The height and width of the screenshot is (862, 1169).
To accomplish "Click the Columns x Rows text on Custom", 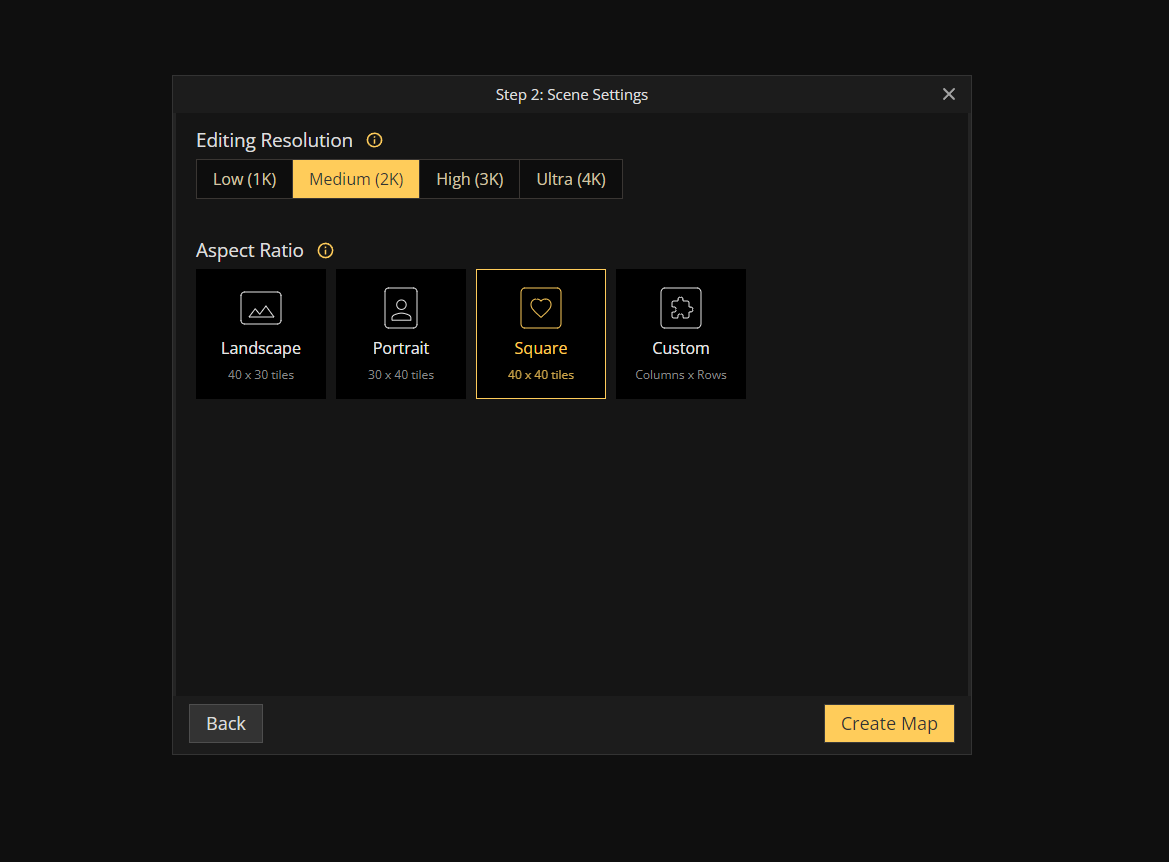I will (x=681, y=375).
